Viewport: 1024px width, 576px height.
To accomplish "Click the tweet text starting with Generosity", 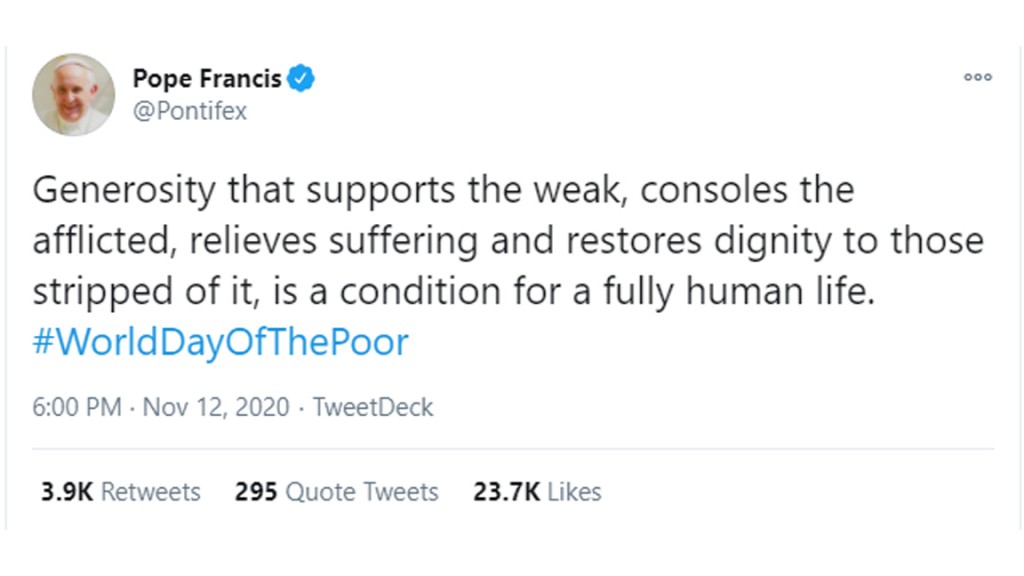I will 508,240.
